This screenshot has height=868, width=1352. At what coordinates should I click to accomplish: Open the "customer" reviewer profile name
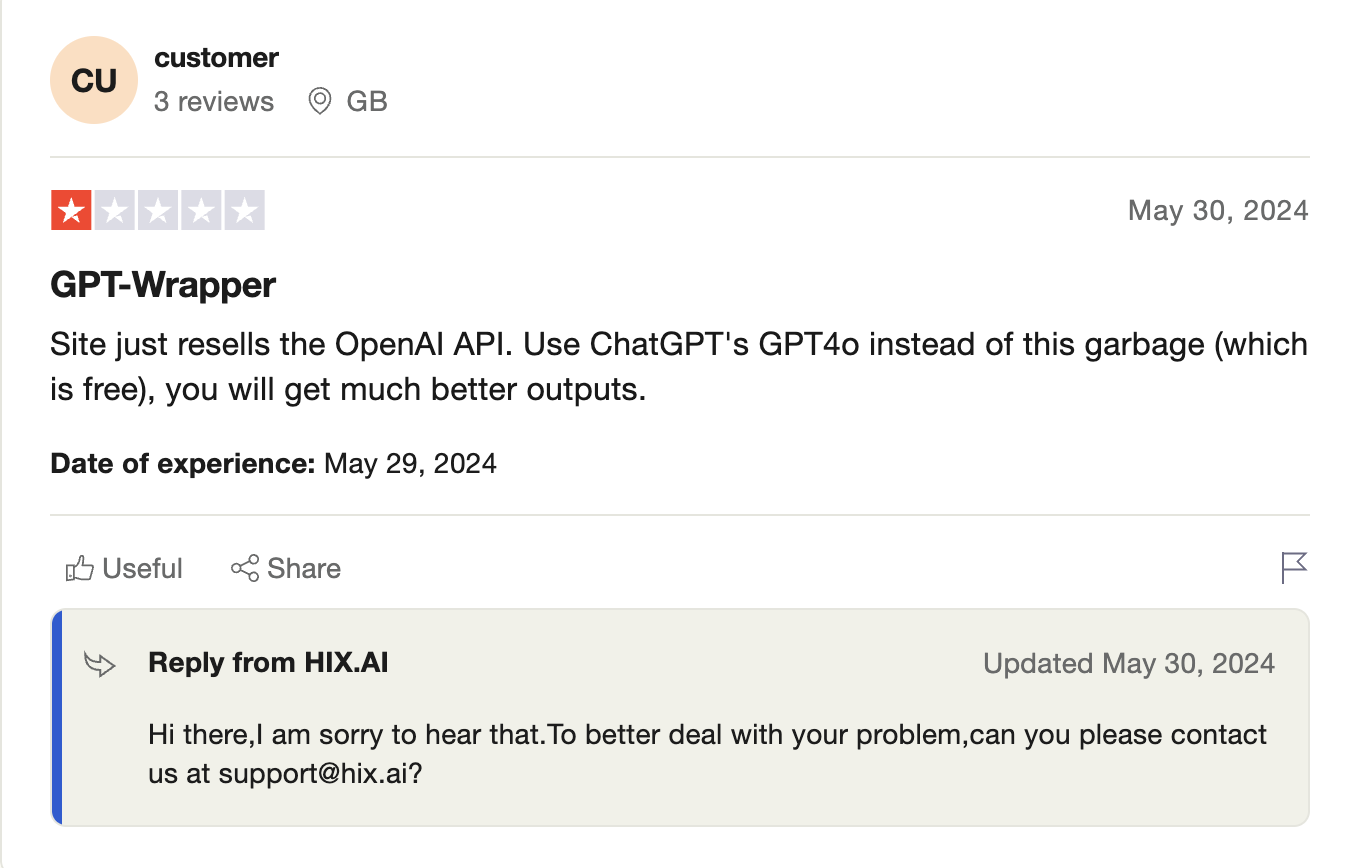coord(216,58)
